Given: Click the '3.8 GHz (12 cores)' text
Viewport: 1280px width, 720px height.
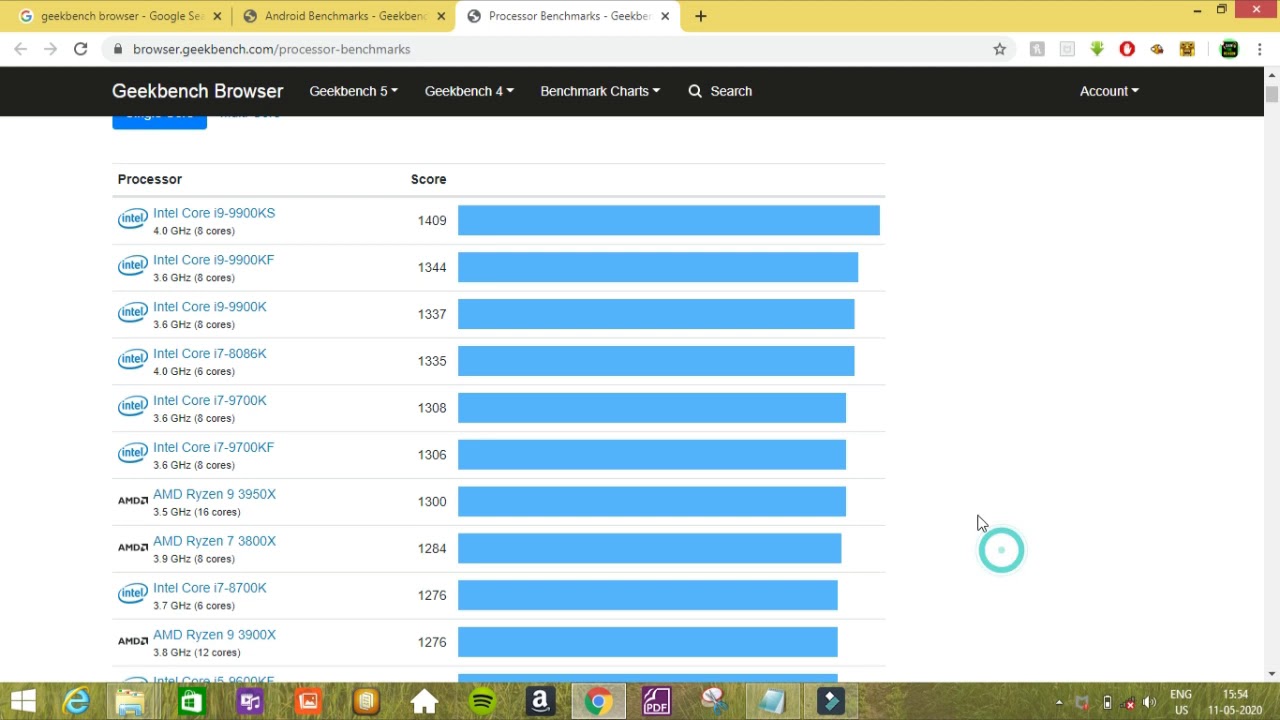Looking at the screenshot, I should click(x=197, y=653).
